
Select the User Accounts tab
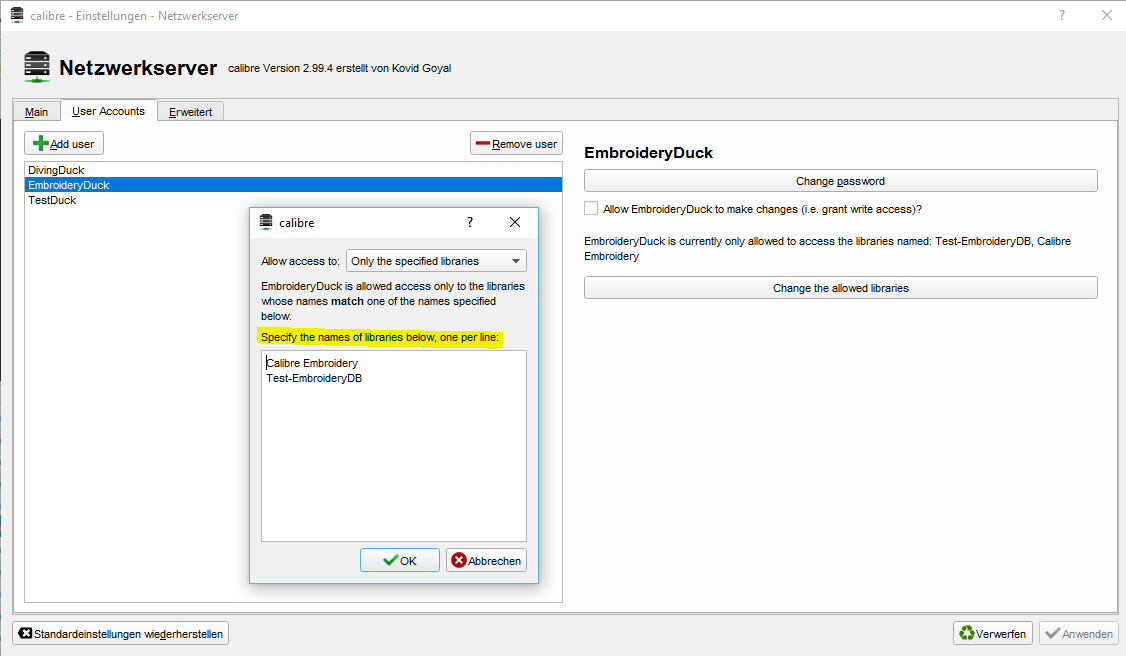[108, 111]
